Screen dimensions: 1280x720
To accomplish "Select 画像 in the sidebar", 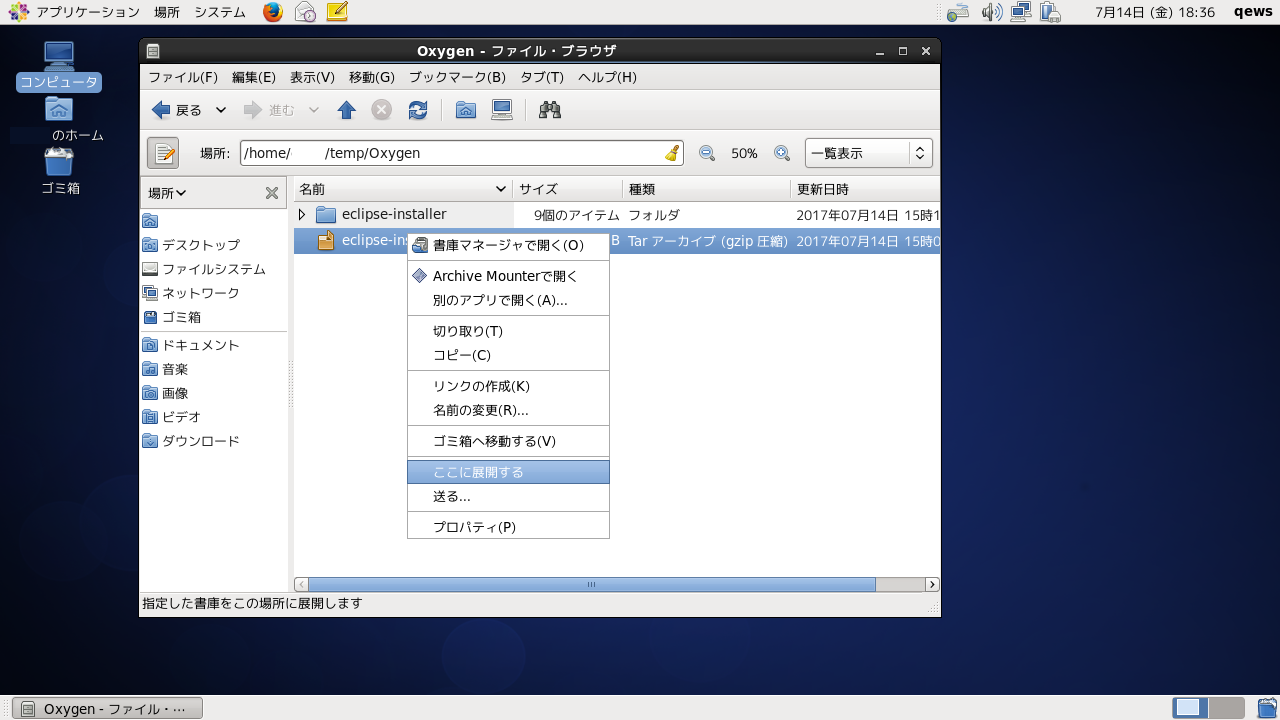I will 166,393.
